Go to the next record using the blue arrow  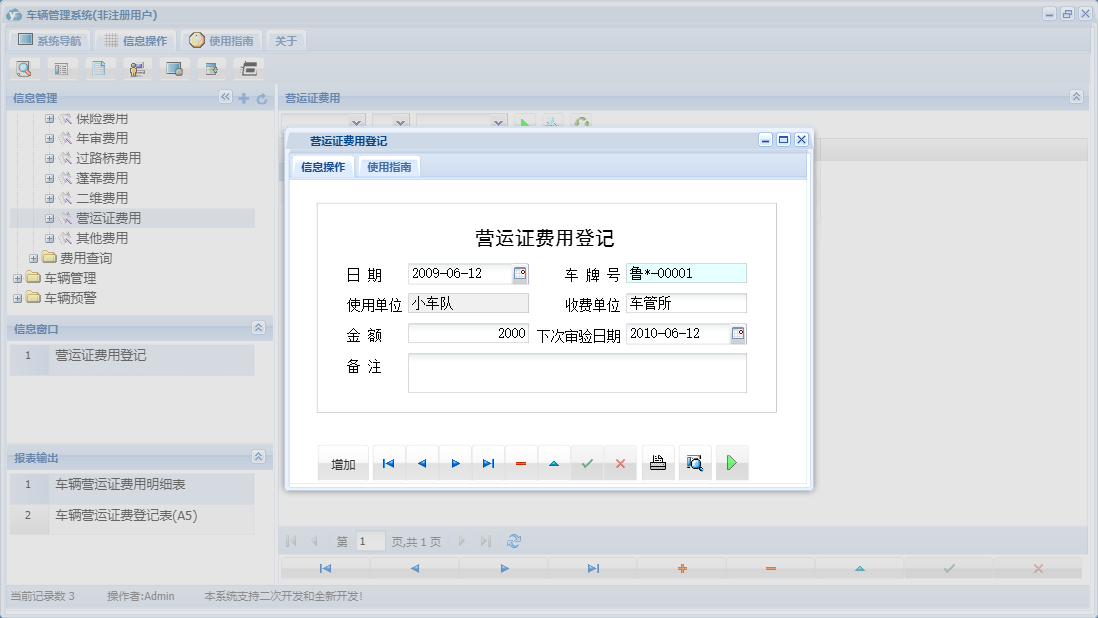455,462
